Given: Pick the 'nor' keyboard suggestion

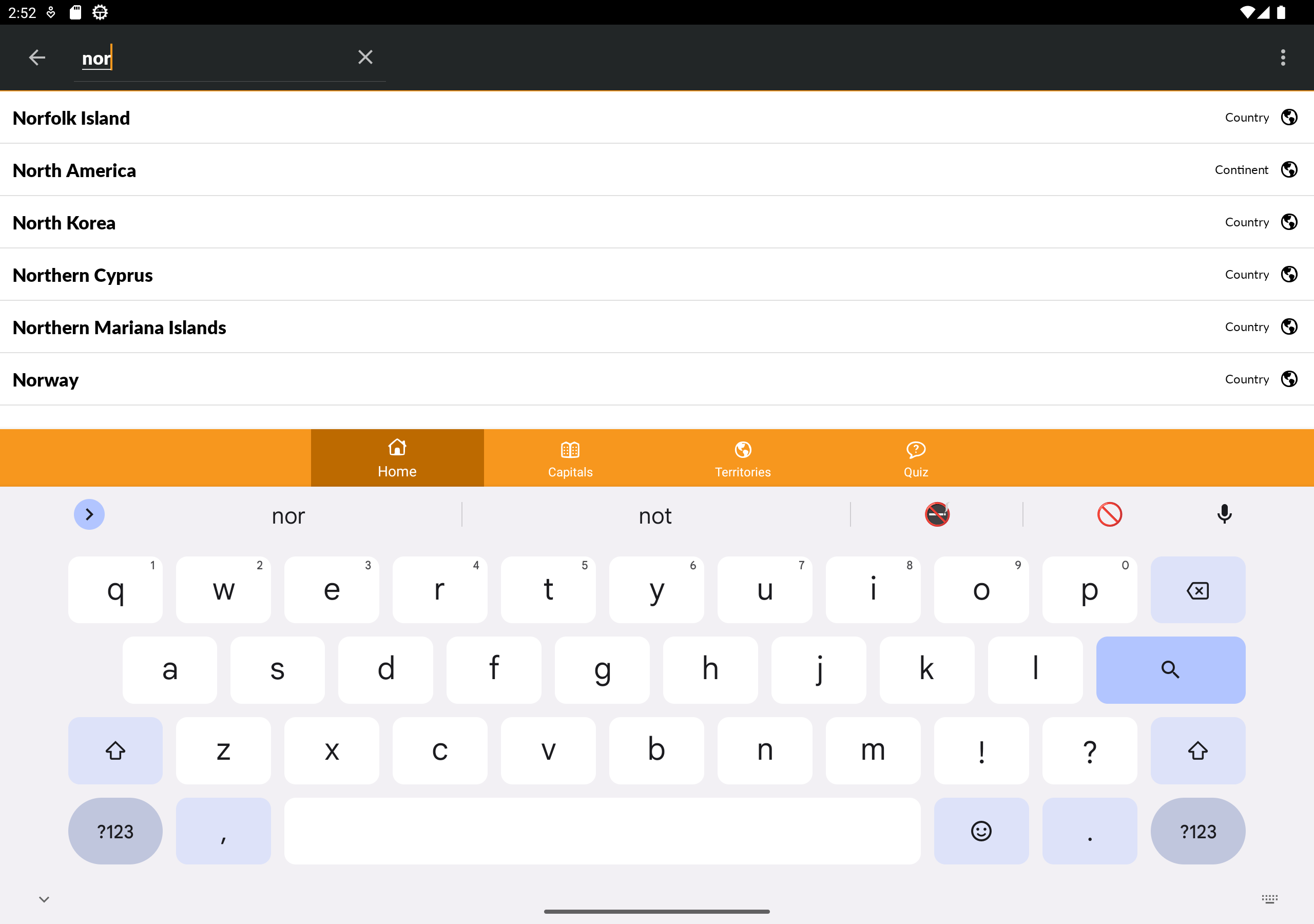Looking at the screenshot, I should tap(288, 516).
